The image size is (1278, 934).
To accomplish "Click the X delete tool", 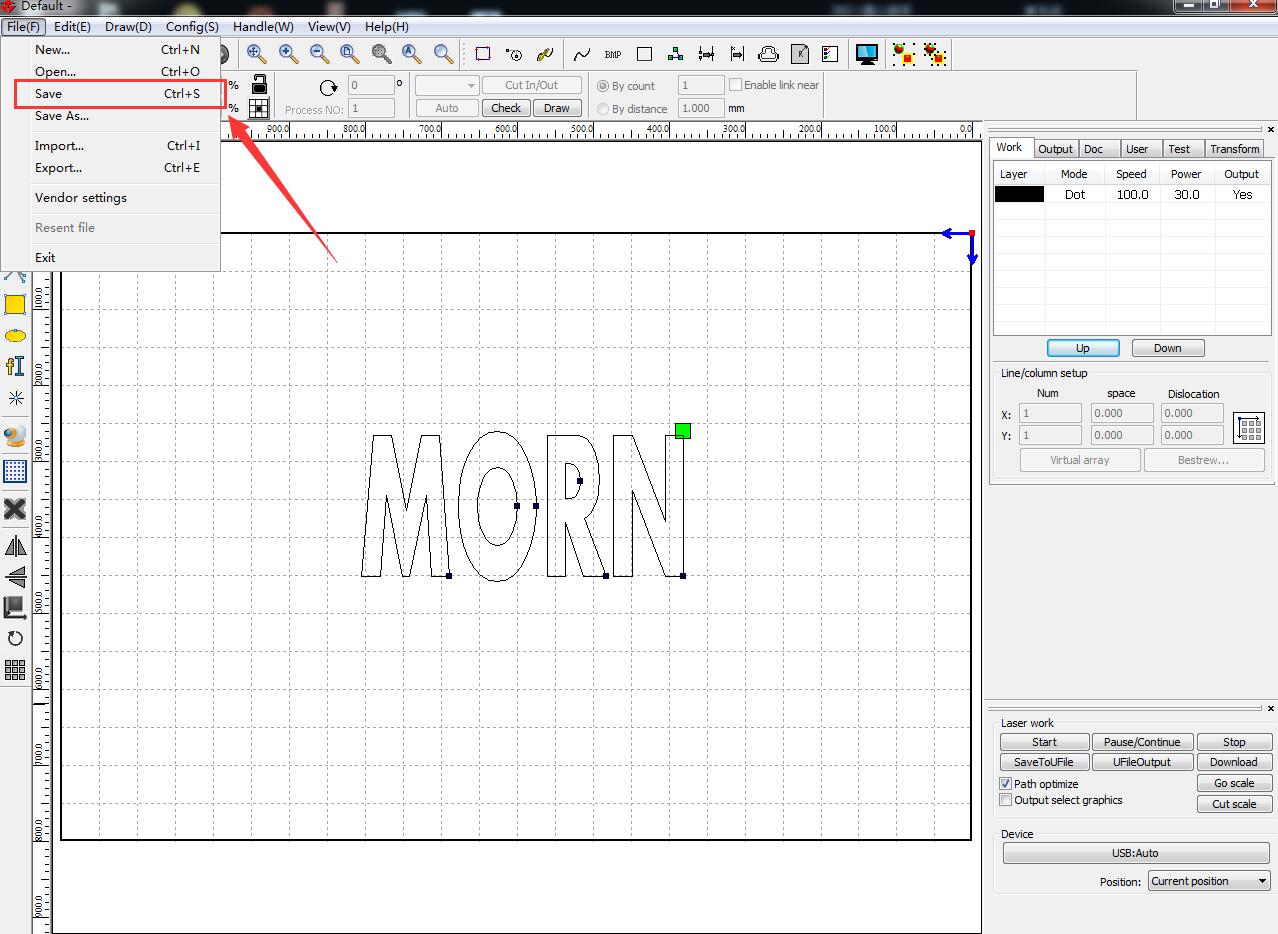I will 15,509.
